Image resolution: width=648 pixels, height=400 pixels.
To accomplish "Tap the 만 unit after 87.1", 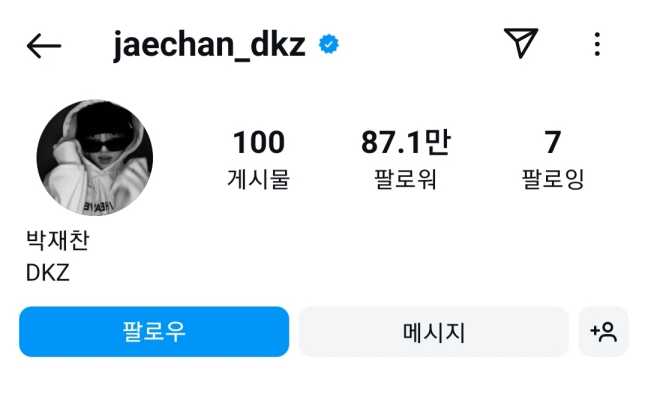I will [x=438, y=142].
